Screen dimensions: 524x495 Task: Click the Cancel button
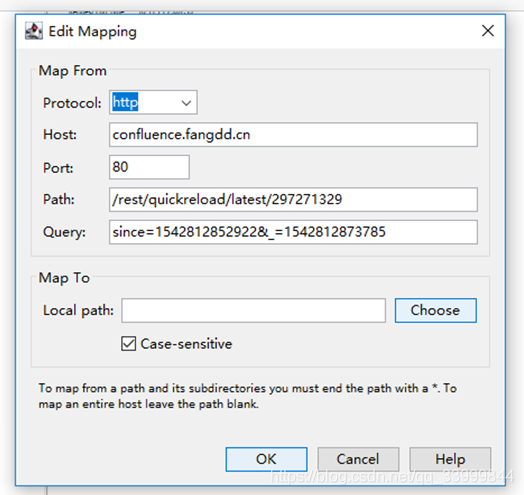(358, 459)
